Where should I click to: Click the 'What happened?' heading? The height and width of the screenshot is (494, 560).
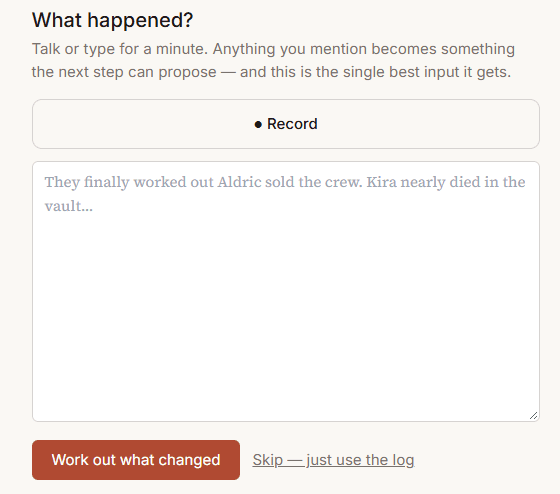coord(112,20)
